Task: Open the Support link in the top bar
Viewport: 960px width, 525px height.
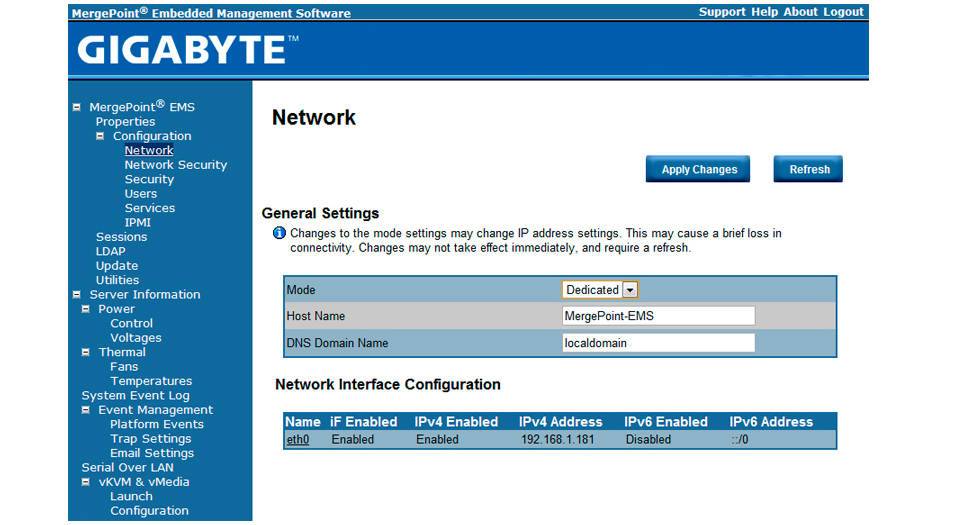Action: [x=722, y=12]
